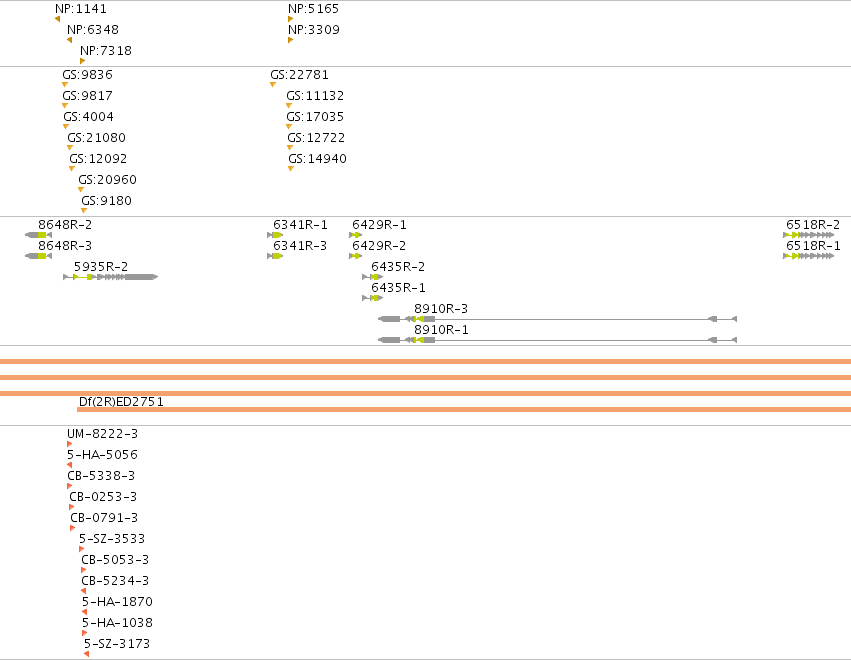Select the Df(2R)ED2751 deficiency label
Screen dimensions: 851x660
coord(121,402)
